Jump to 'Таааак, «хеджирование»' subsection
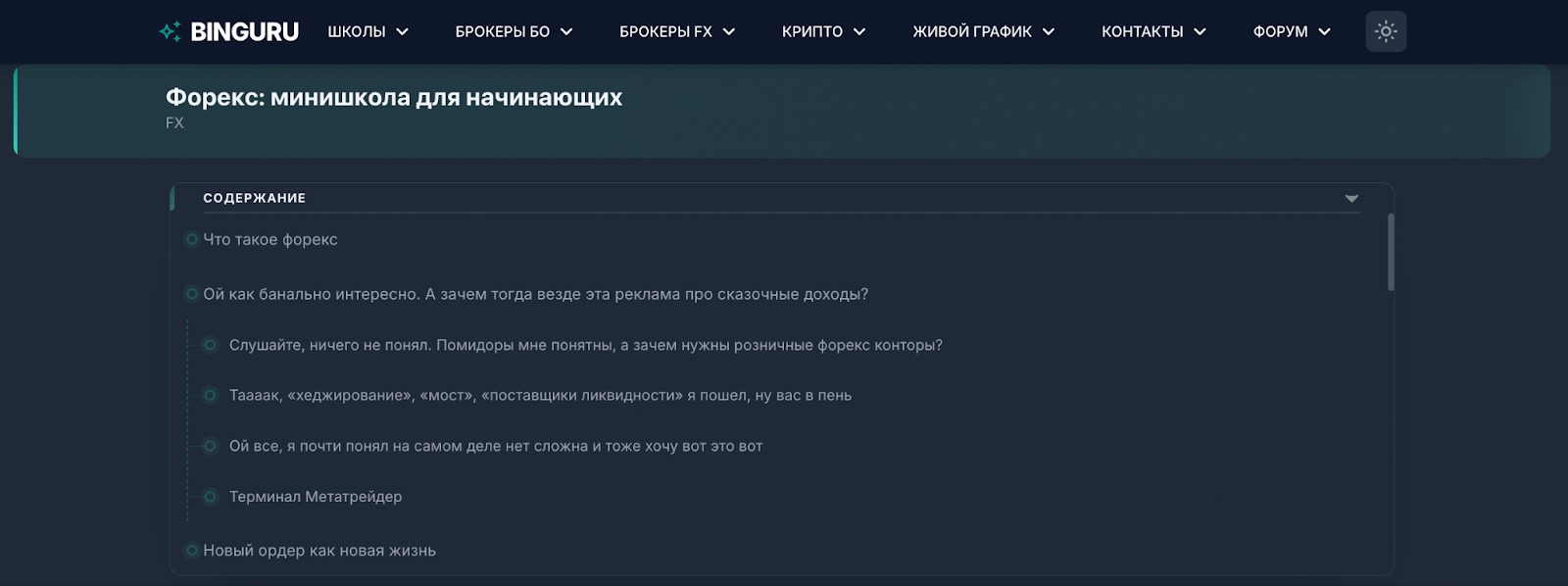This screenshot has height=586, width=1568. pos(540,395)
